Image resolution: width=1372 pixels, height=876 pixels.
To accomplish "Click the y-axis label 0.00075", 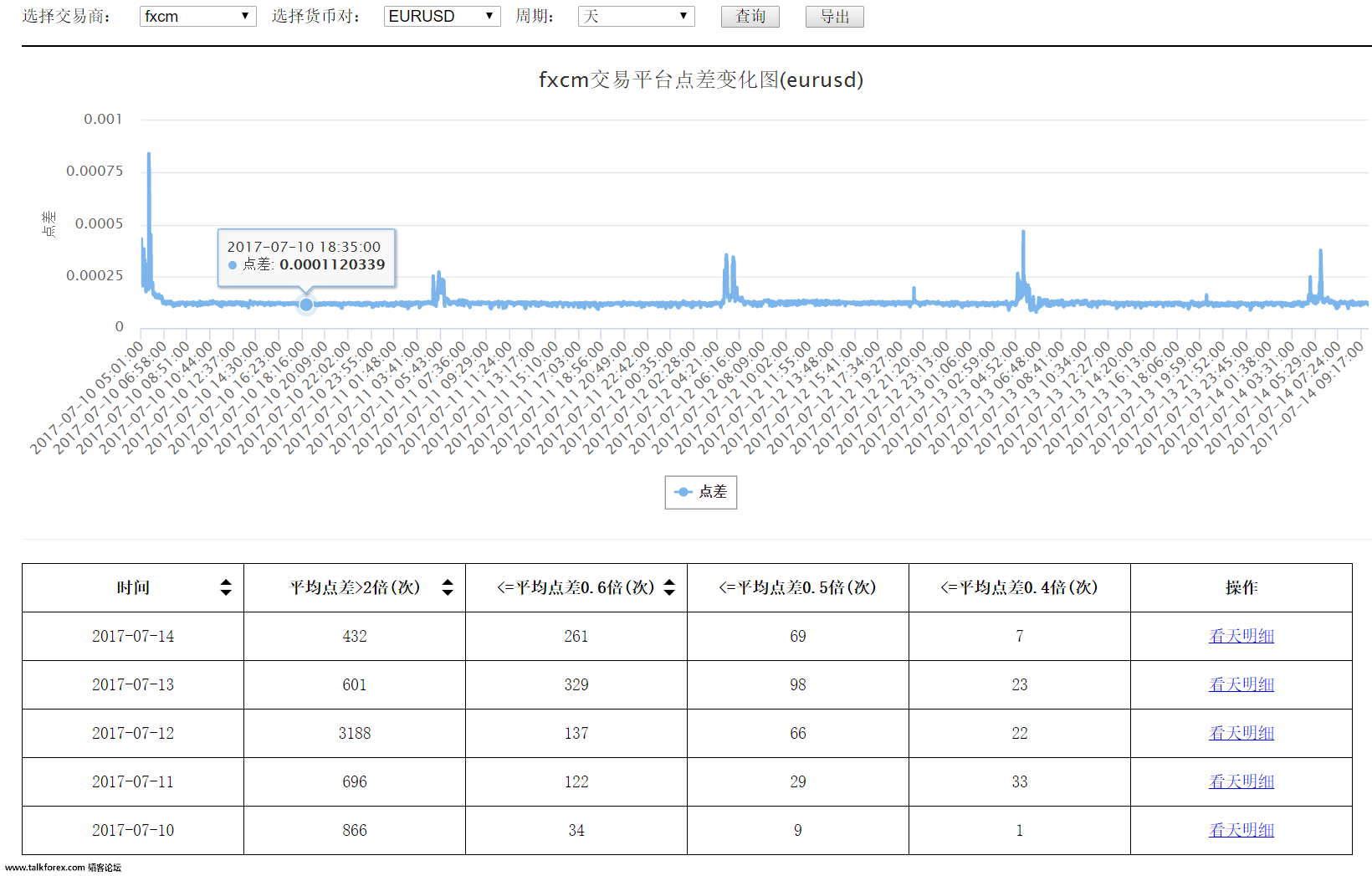I will [95, 171].
